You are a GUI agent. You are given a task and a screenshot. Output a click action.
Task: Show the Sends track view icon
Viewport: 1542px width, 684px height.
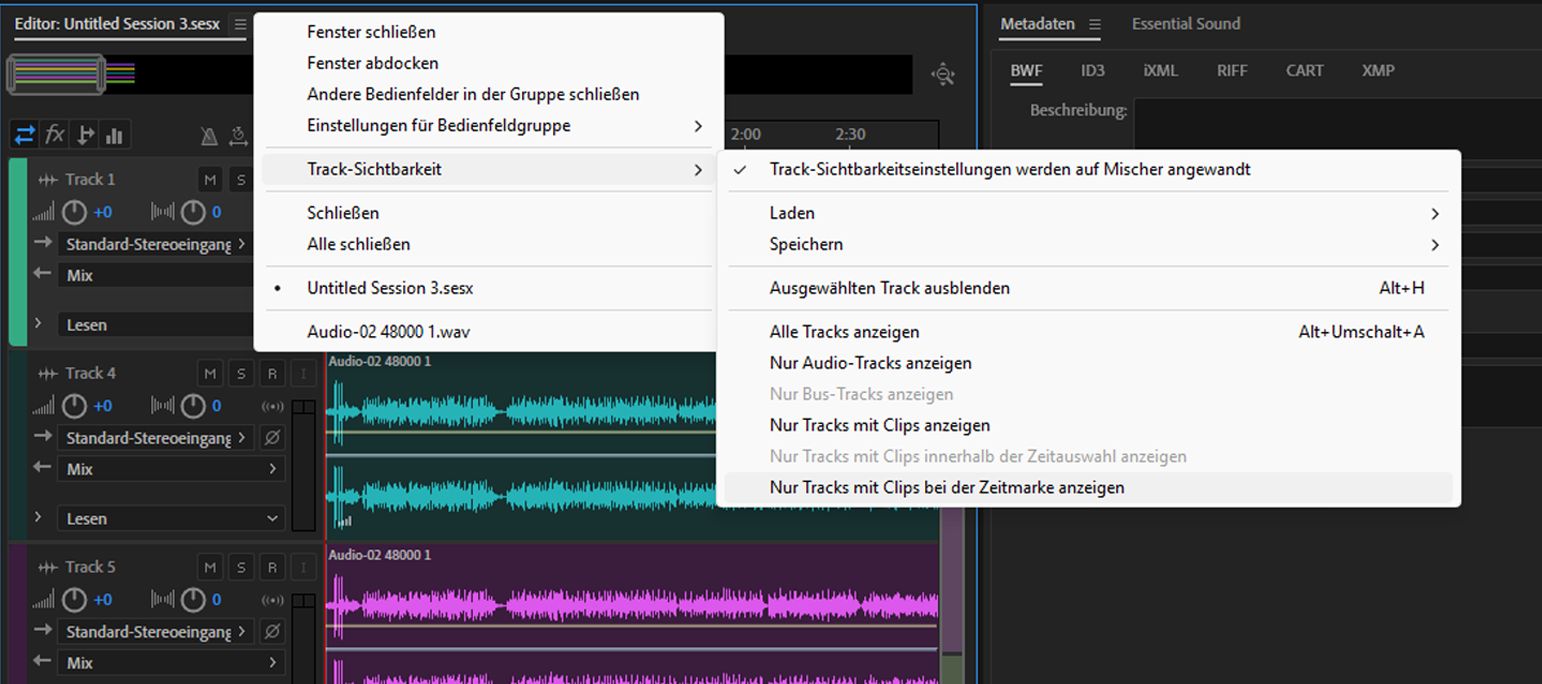[x=85, y=135]
